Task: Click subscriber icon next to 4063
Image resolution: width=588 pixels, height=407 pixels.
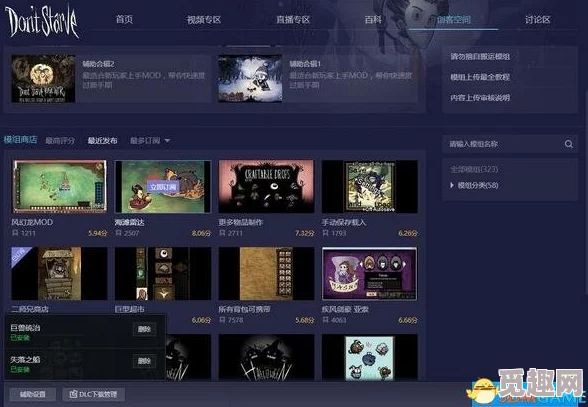Action: click(x=326, y=320)
